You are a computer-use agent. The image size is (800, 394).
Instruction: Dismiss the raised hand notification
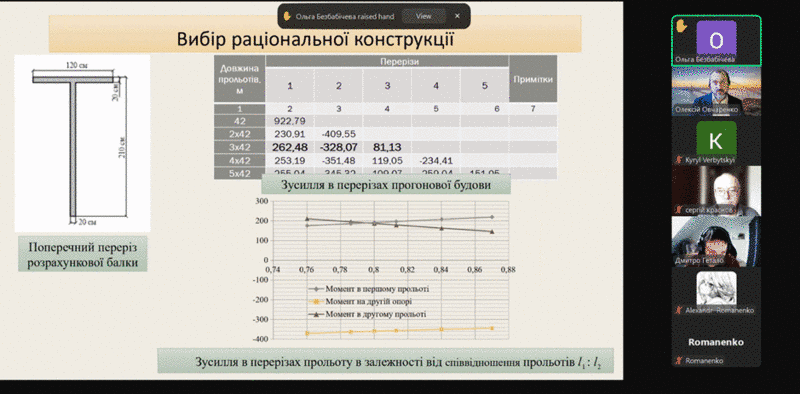(x=457, y=16)
